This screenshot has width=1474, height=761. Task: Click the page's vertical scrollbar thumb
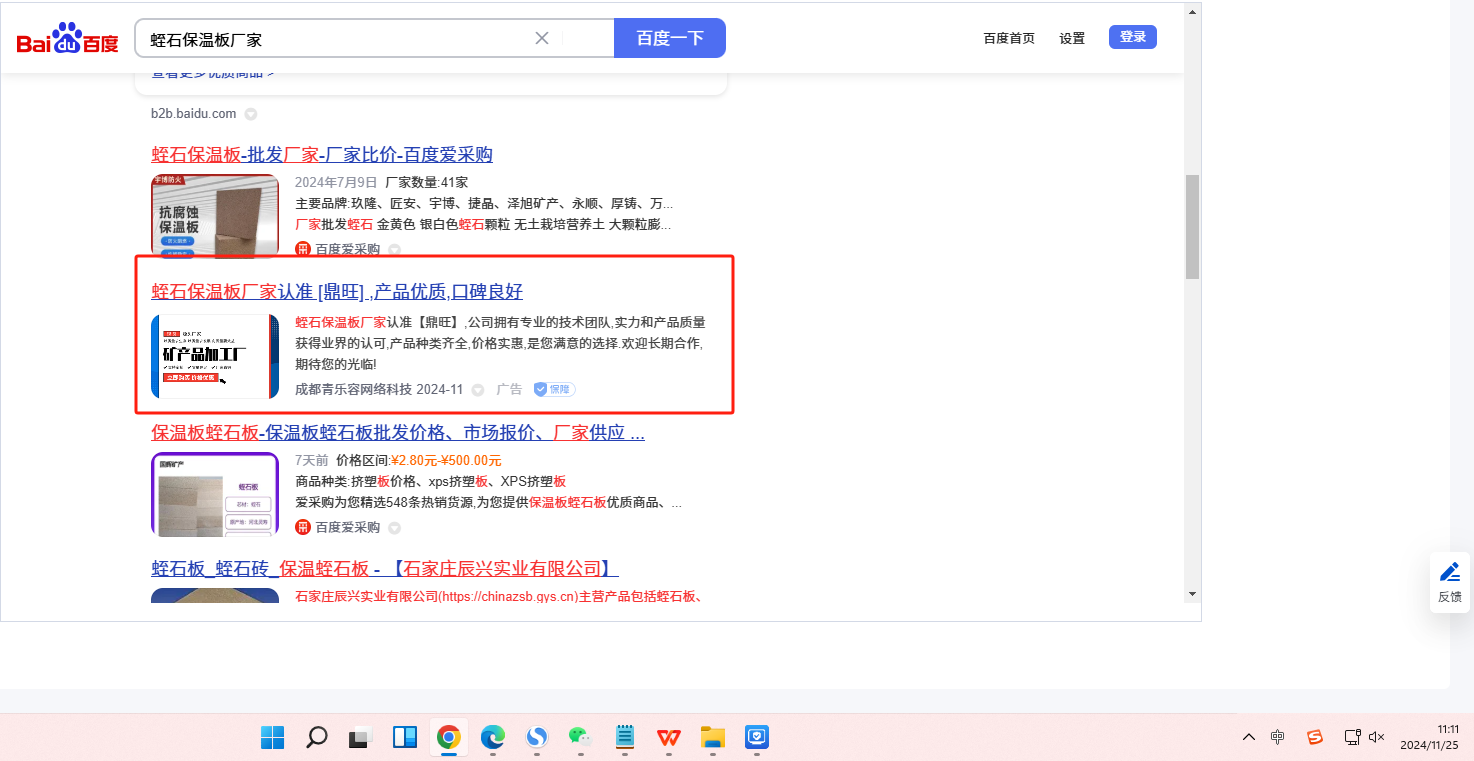(x=1192, y=226)
